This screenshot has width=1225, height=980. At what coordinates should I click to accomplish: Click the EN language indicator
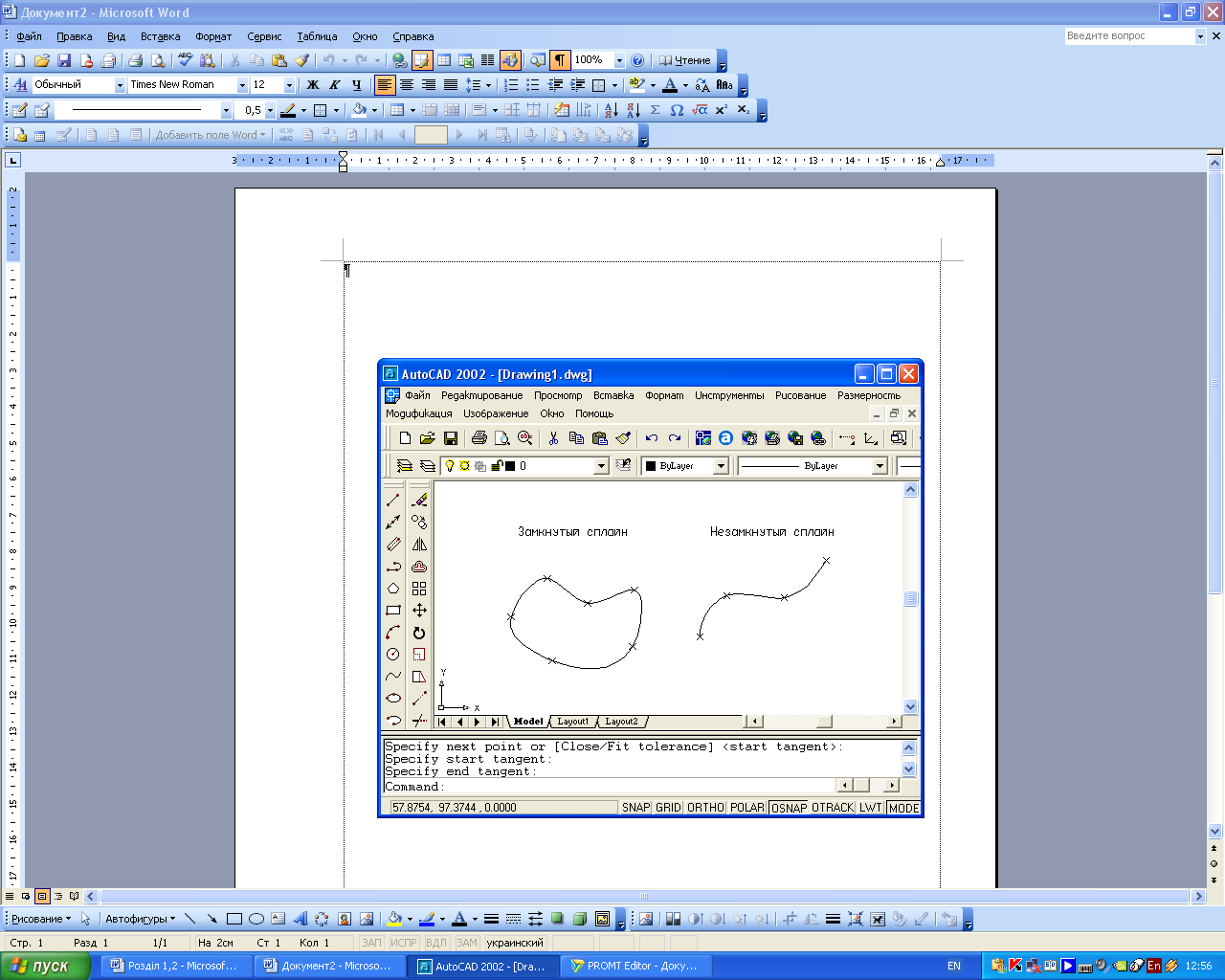pyautogui.click(x=954, y=966)
